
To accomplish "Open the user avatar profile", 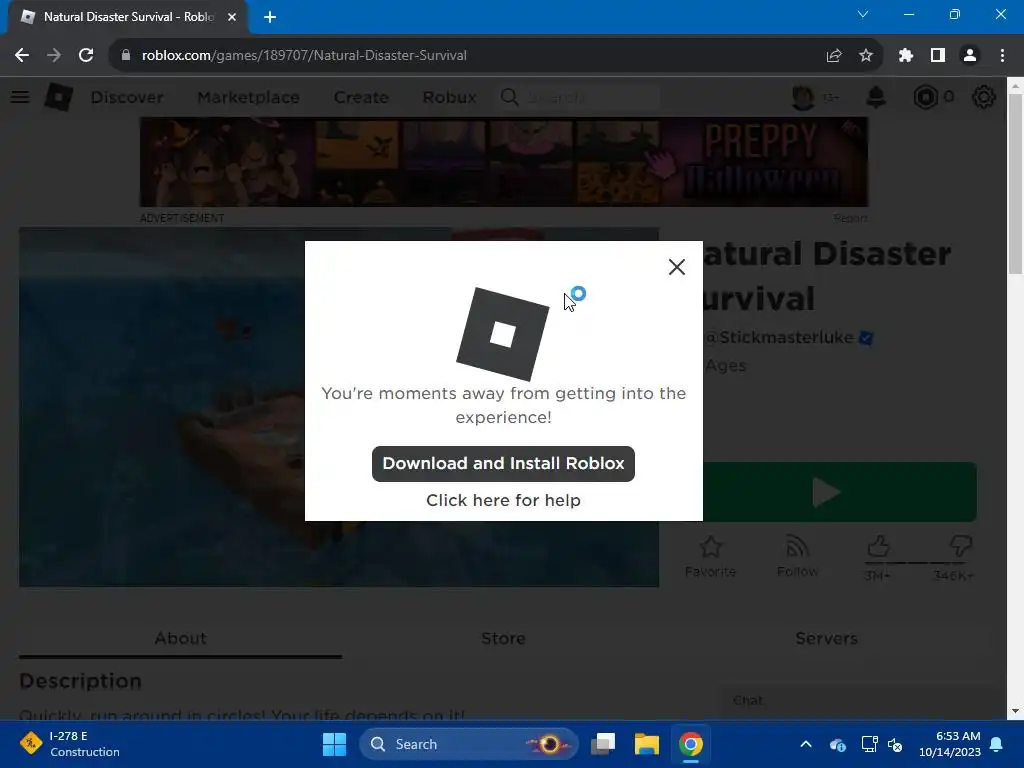I will [x=803, y=97].
